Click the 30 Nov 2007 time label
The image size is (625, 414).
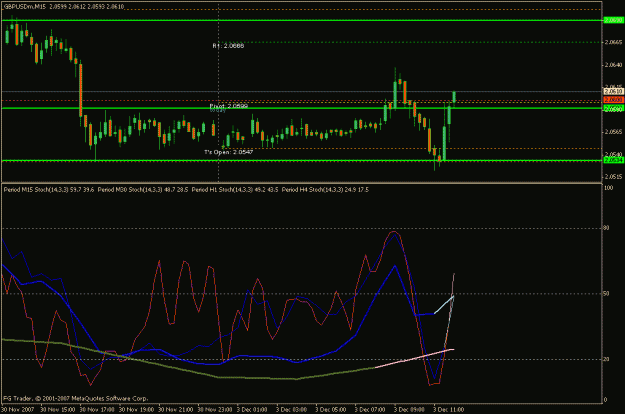pos(18,409)
